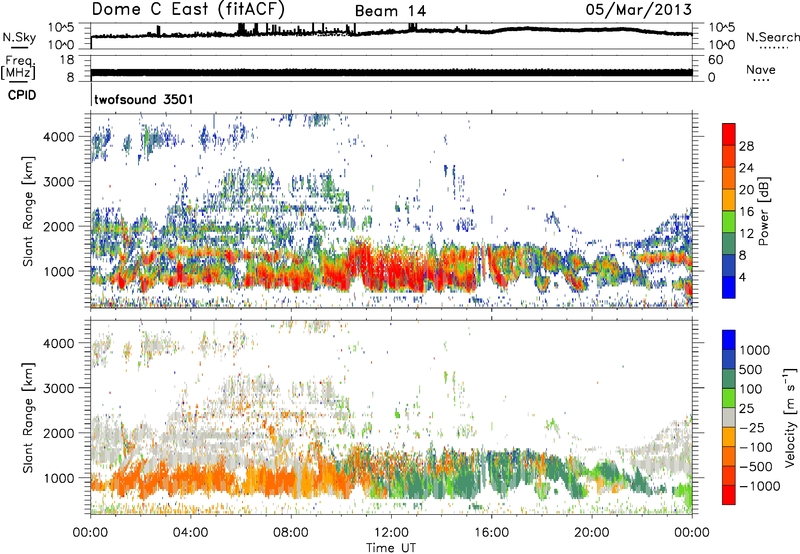Image resolution: width=800 pixels, height=554 pixels.
Task: Pick the red top segment of Power colorbar
Action: point(729,135)
